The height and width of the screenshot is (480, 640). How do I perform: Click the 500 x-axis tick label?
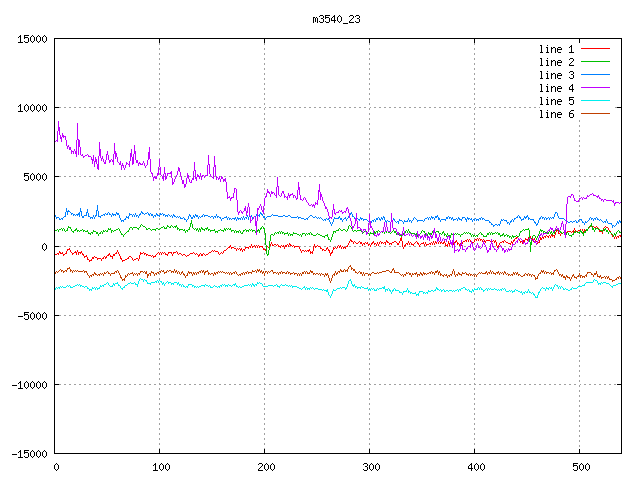(579, 466)
